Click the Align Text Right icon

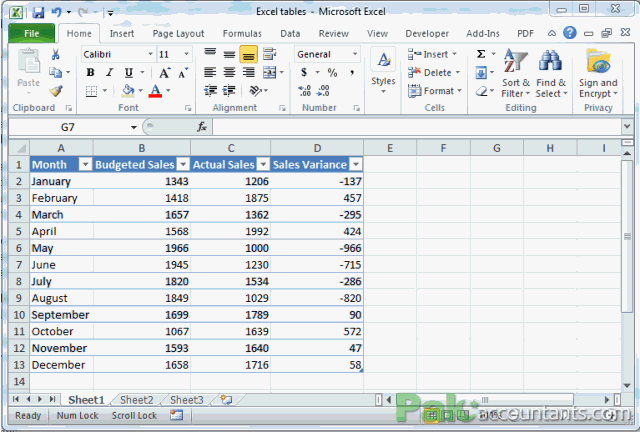(x=249, y=72)
